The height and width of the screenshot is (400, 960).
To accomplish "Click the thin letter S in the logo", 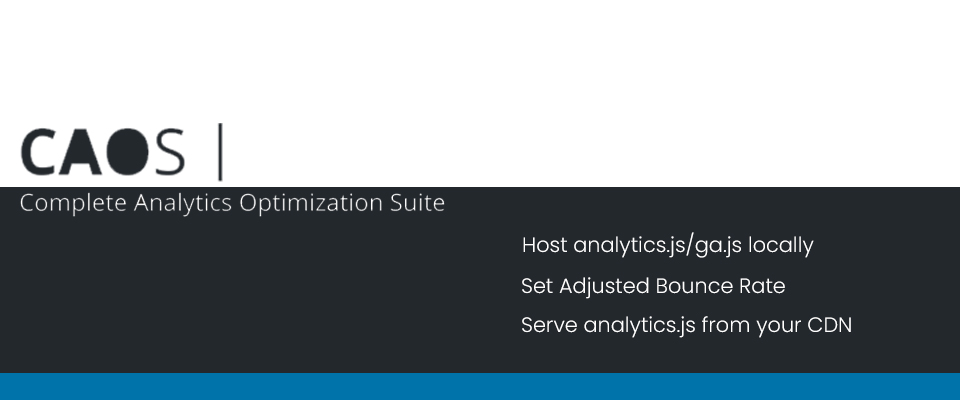I will click(x=169, y=152).
